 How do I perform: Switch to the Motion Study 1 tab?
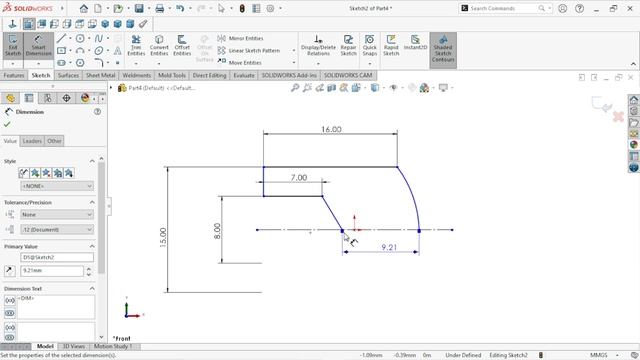tap(113, 346)
